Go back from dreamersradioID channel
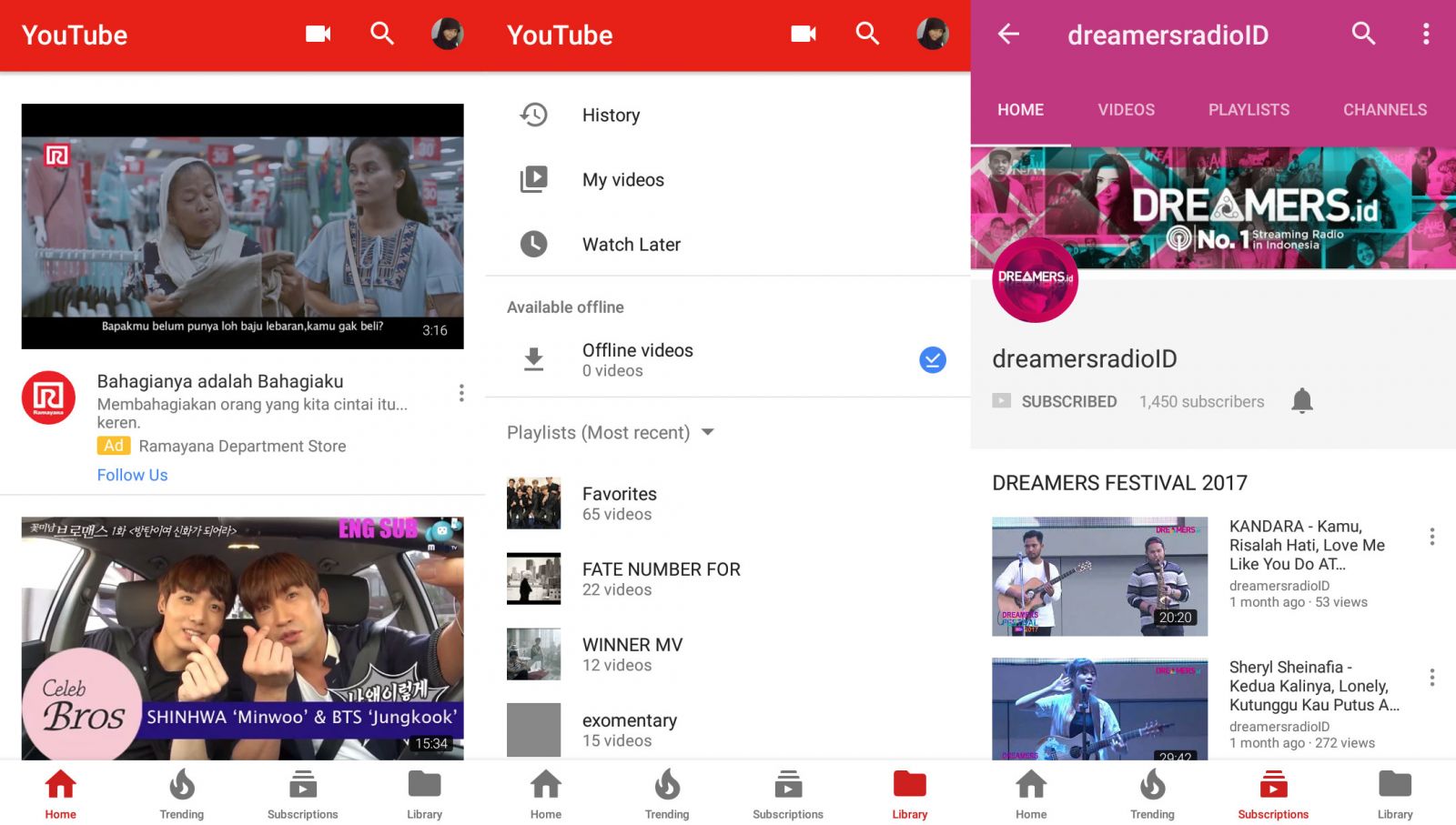 (x=1008, y=34)
